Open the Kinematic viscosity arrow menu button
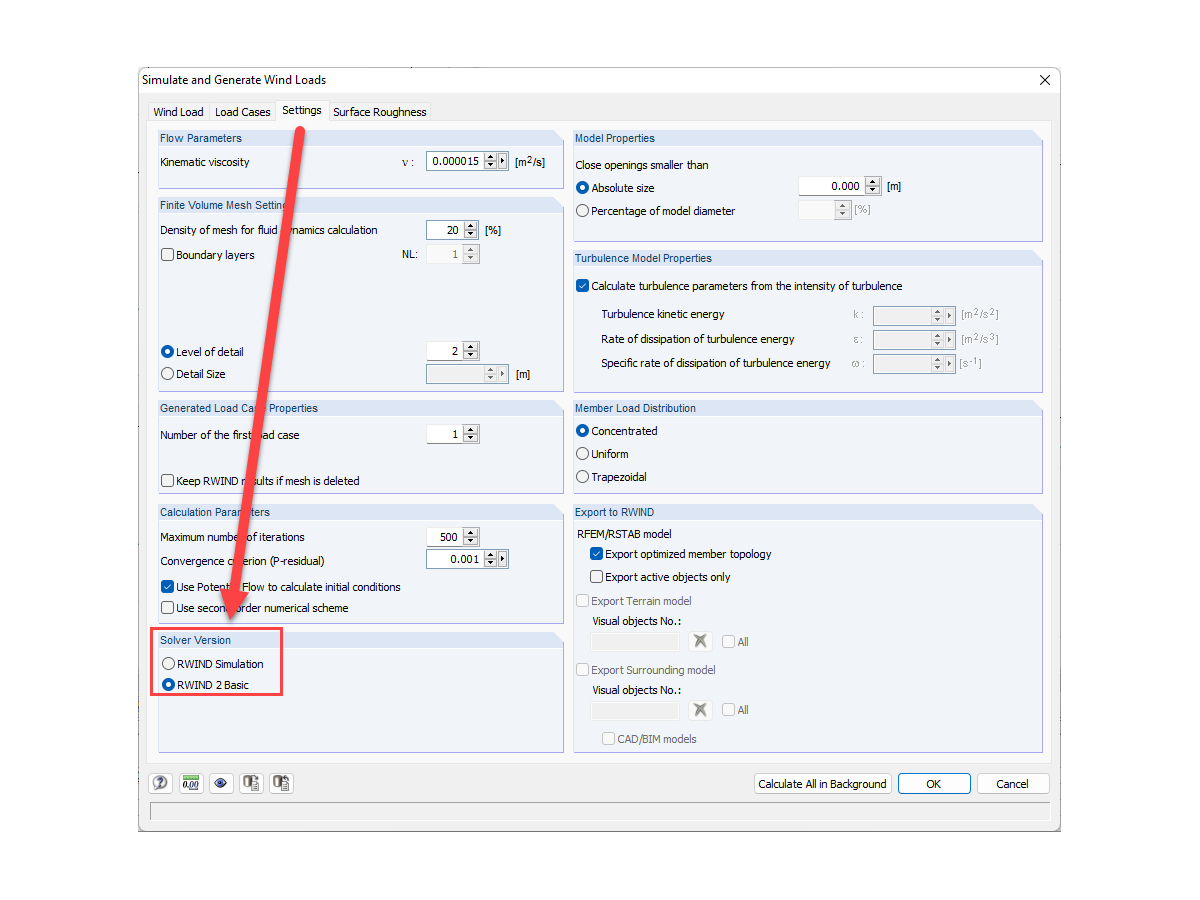This screenshot has height=900, width=1200. click(x=503, y=161)
